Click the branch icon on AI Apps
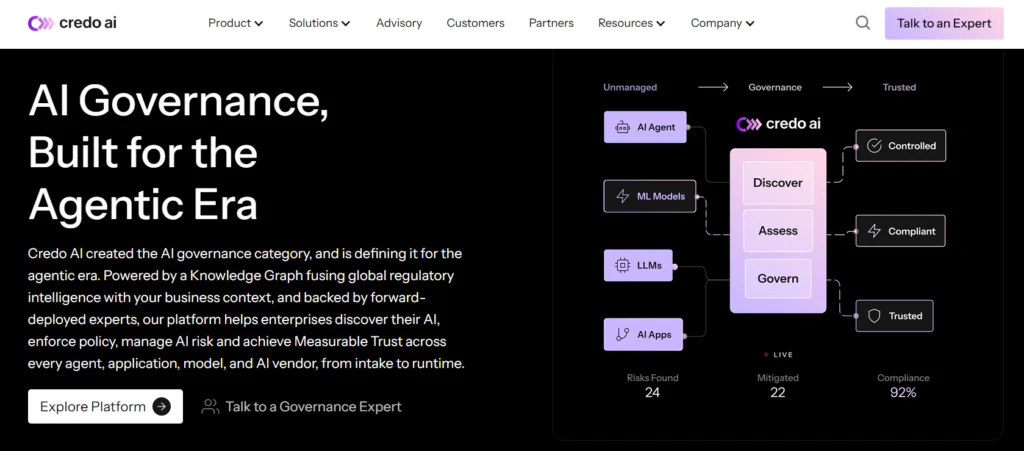 click(x=622, y=335)
